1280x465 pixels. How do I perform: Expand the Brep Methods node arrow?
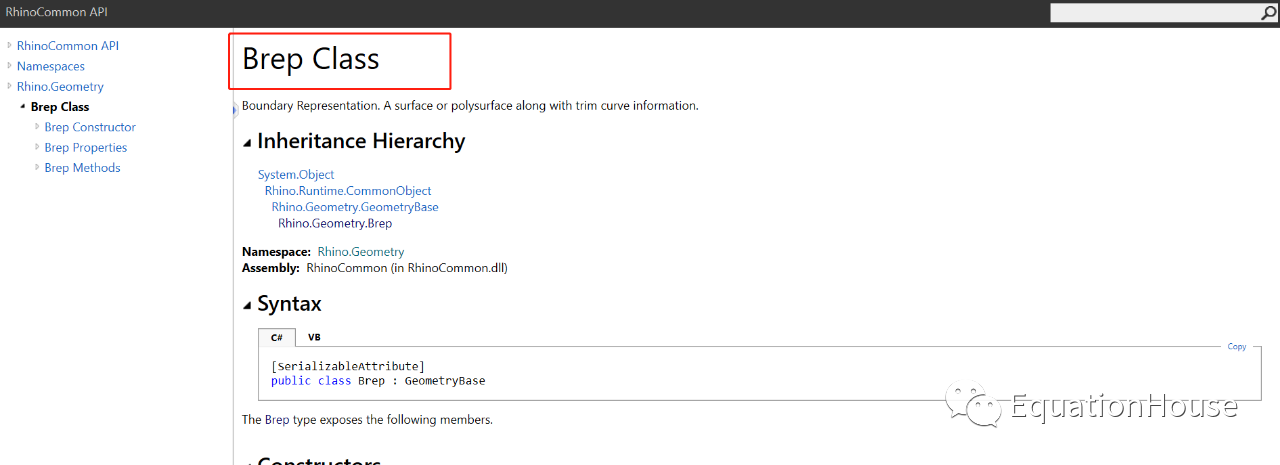(37, 168)
